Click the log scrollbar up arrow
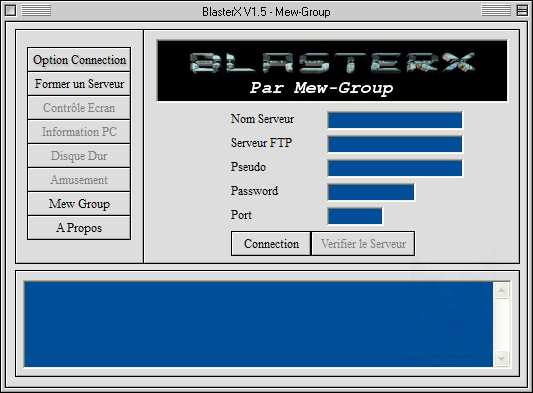 [x=502, y=291]
